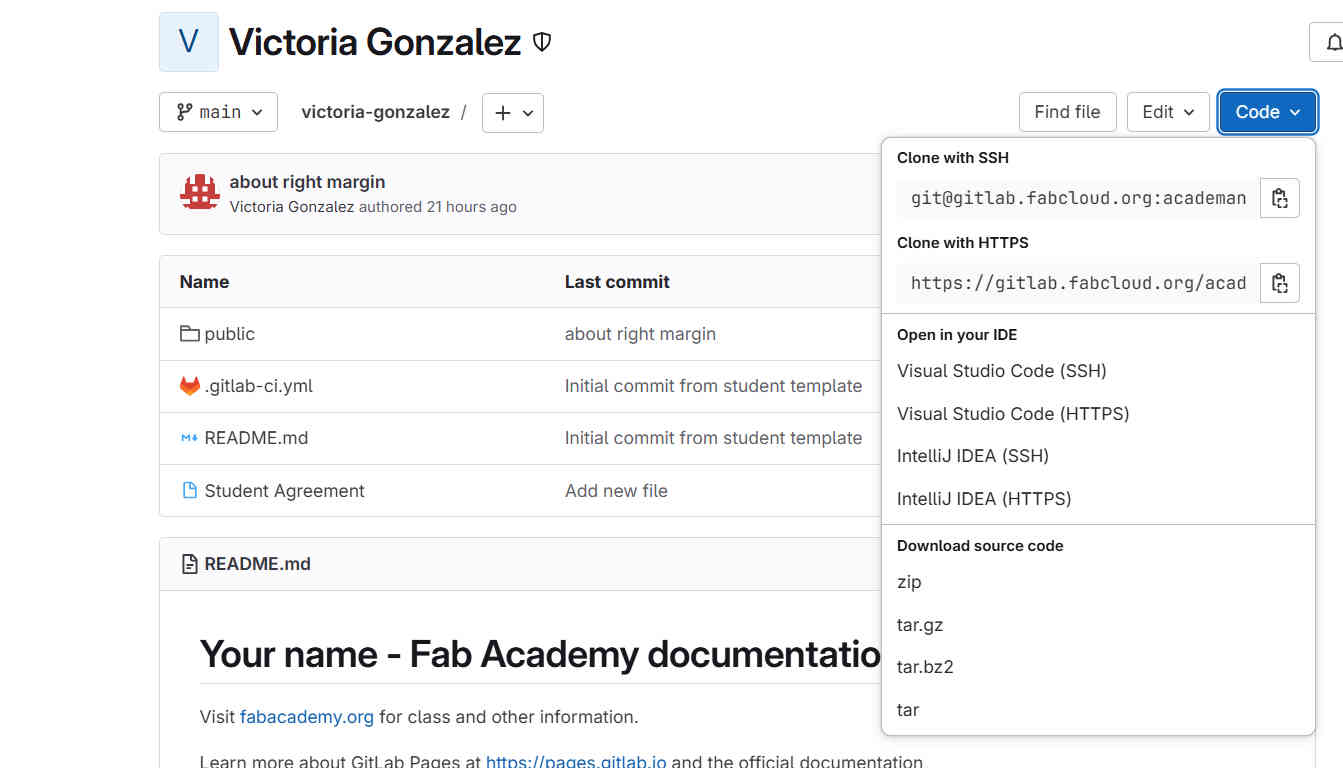This screenshot has width=1343, height=768.
Task: Download source code as tar.gz
Action: point(920,625)
